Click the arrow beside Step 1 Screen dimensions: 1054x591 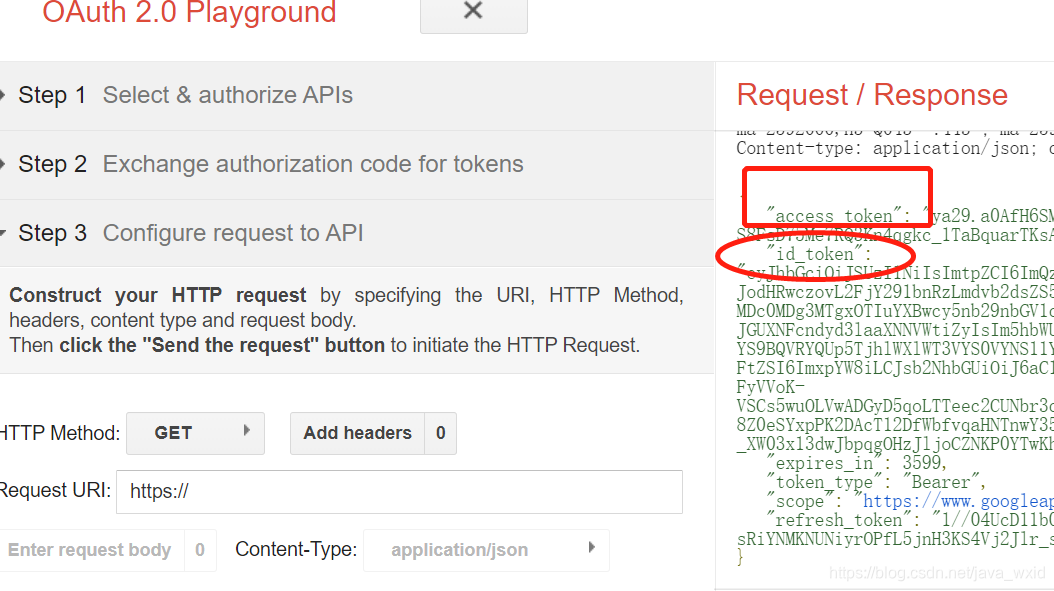click(6, 95)
